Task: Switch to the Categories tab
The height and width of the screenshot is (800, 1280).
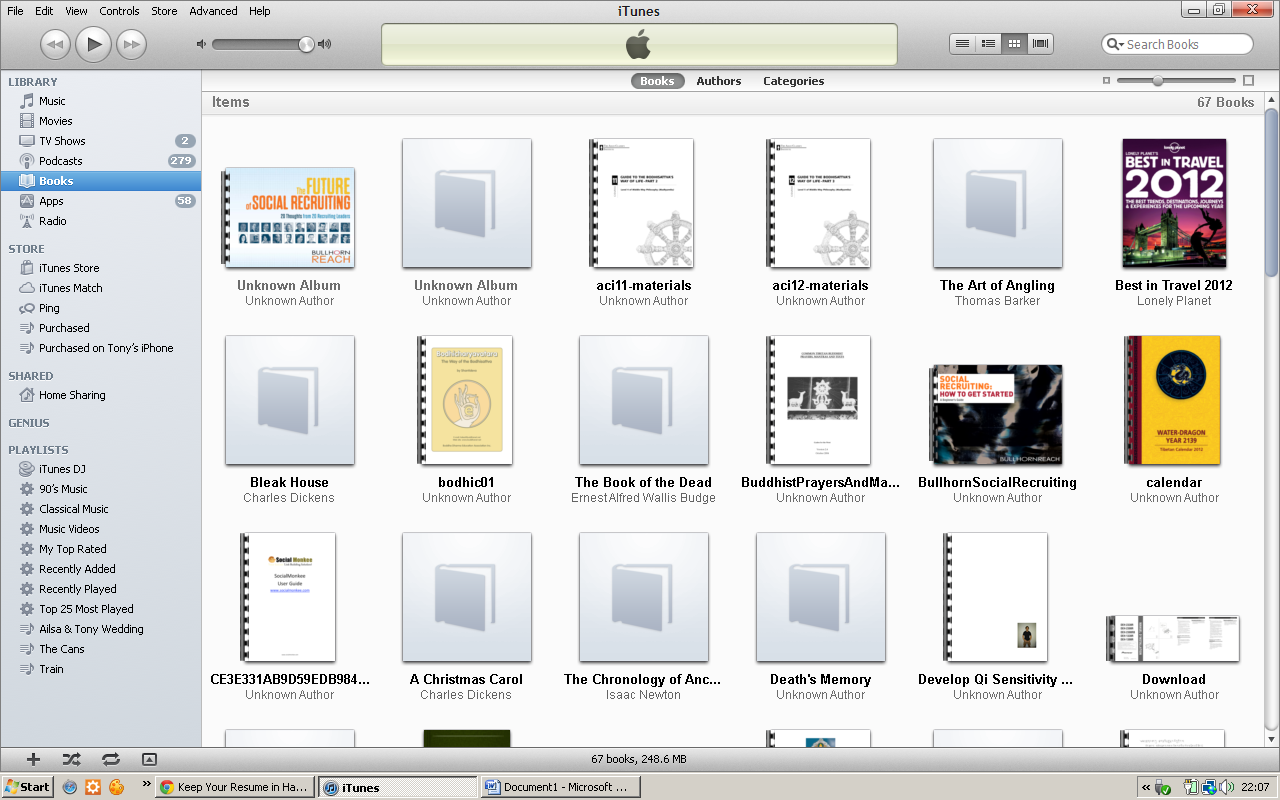Action: tap(794, 81)
